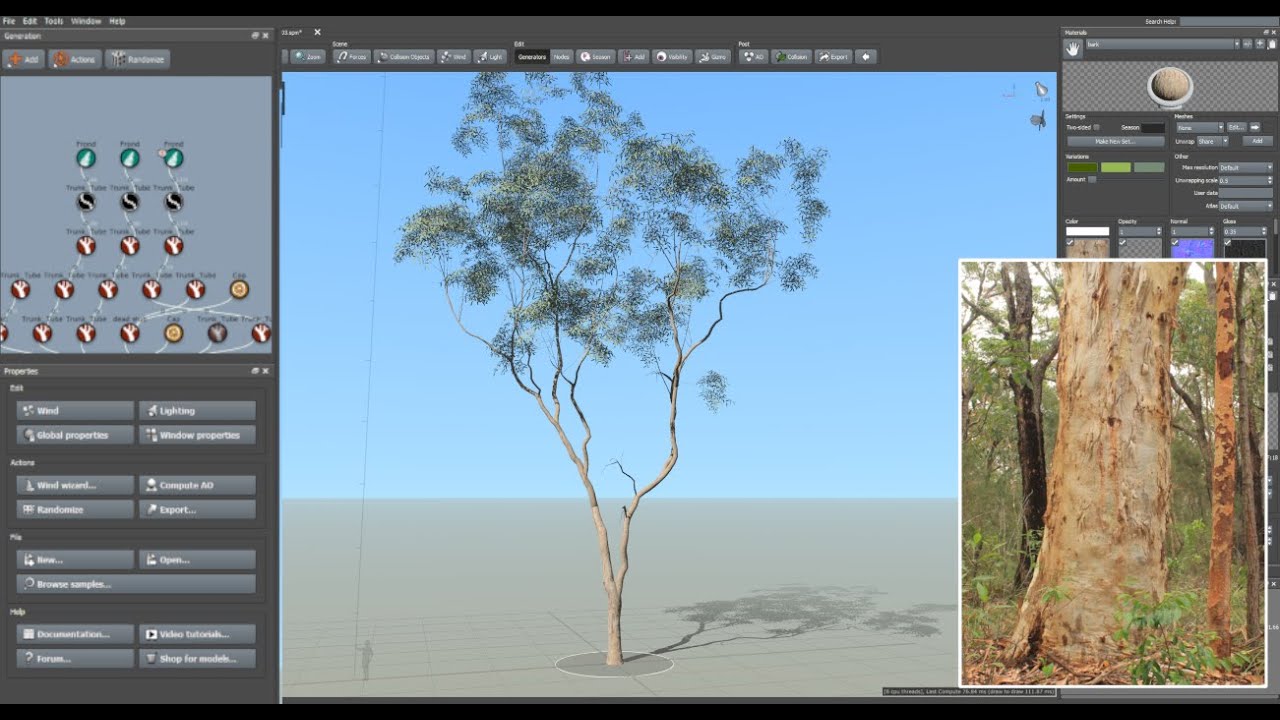Image resolution: width=1280 pixels, height=720 pixels.
Task: Click the variation Amount slider
Action: click(x=1128, y=179)
